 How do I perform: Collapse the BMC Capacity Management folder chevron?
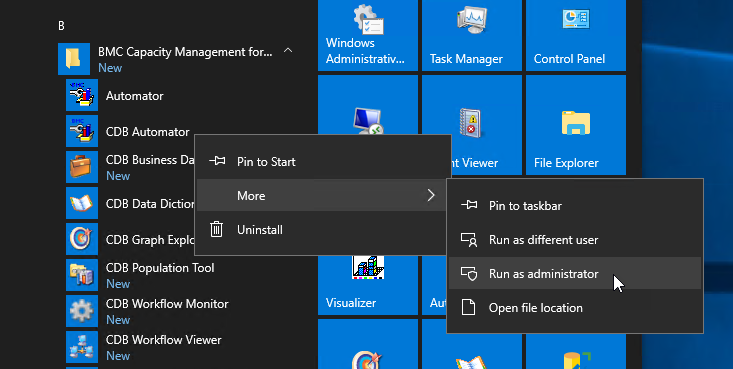[288, 50]
